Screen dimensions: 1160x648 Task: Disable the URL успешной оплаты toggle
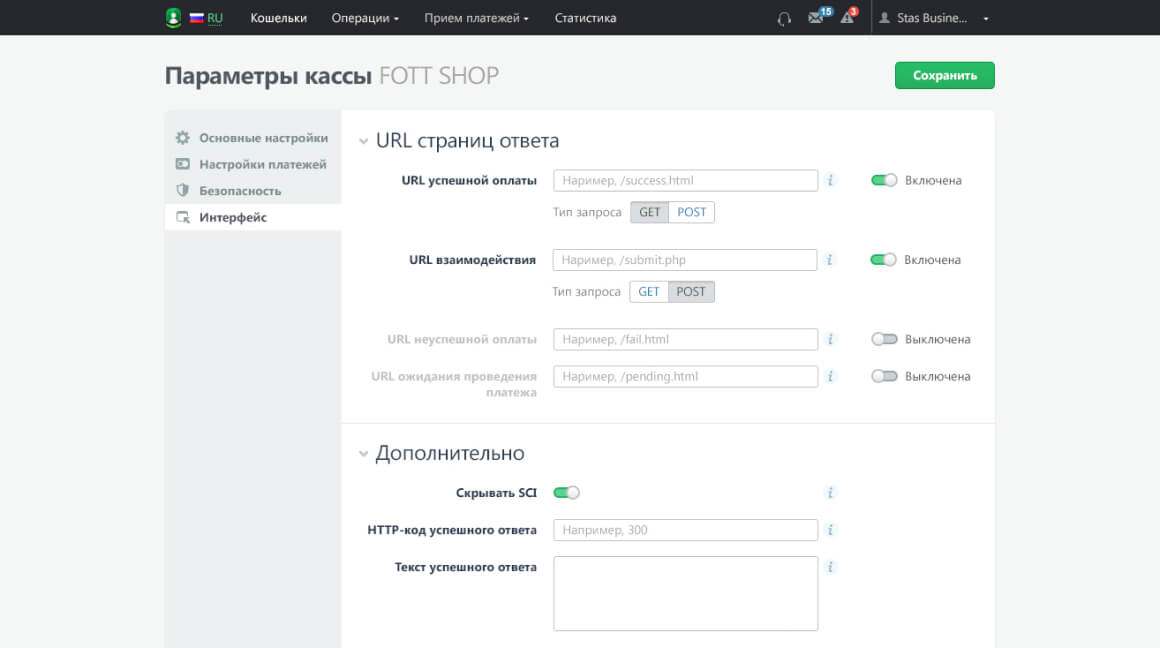click(884, 181)
